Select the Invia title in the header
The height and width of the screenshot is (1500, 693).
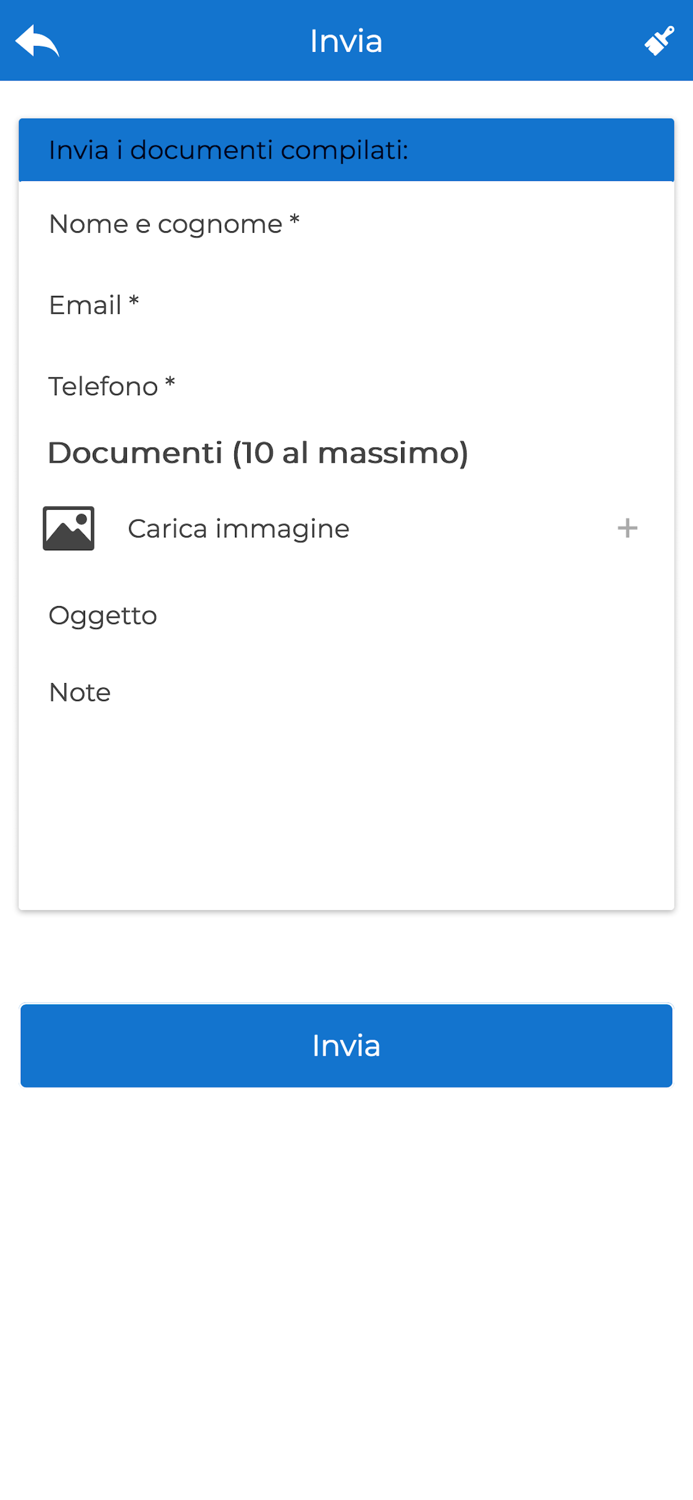[346, 40]
